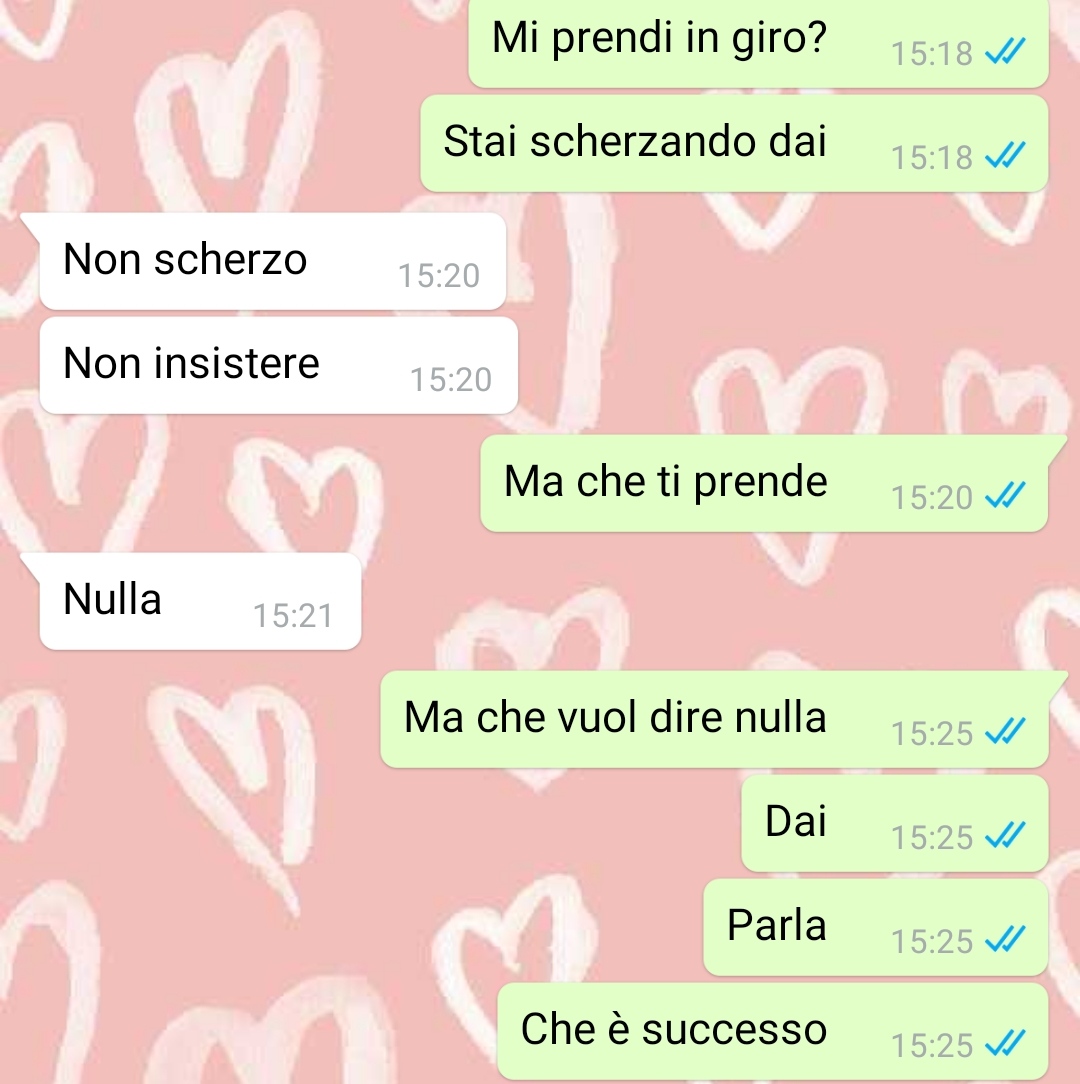The height and width of the screenshot is (1084, 1080).
Task: Click the 15:20 timestamp on 'Non insistere'
Action: (x=451, y=380)
